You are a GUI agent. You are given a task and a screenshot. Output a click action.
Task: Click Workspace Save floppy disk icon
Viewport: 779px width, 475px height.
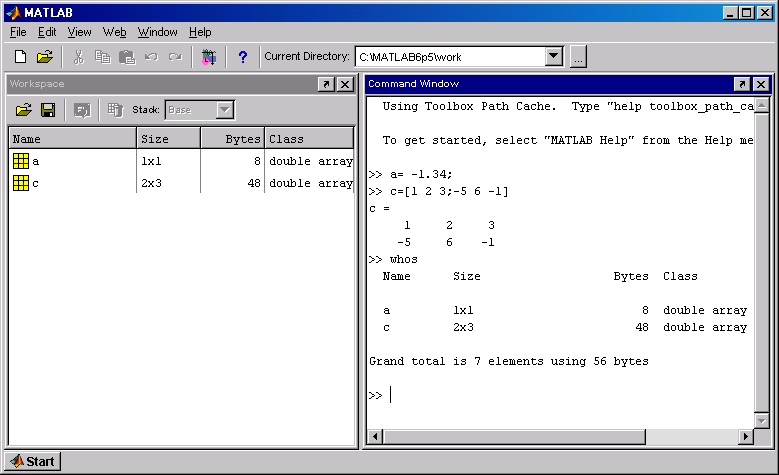click(x=48, y=110)
